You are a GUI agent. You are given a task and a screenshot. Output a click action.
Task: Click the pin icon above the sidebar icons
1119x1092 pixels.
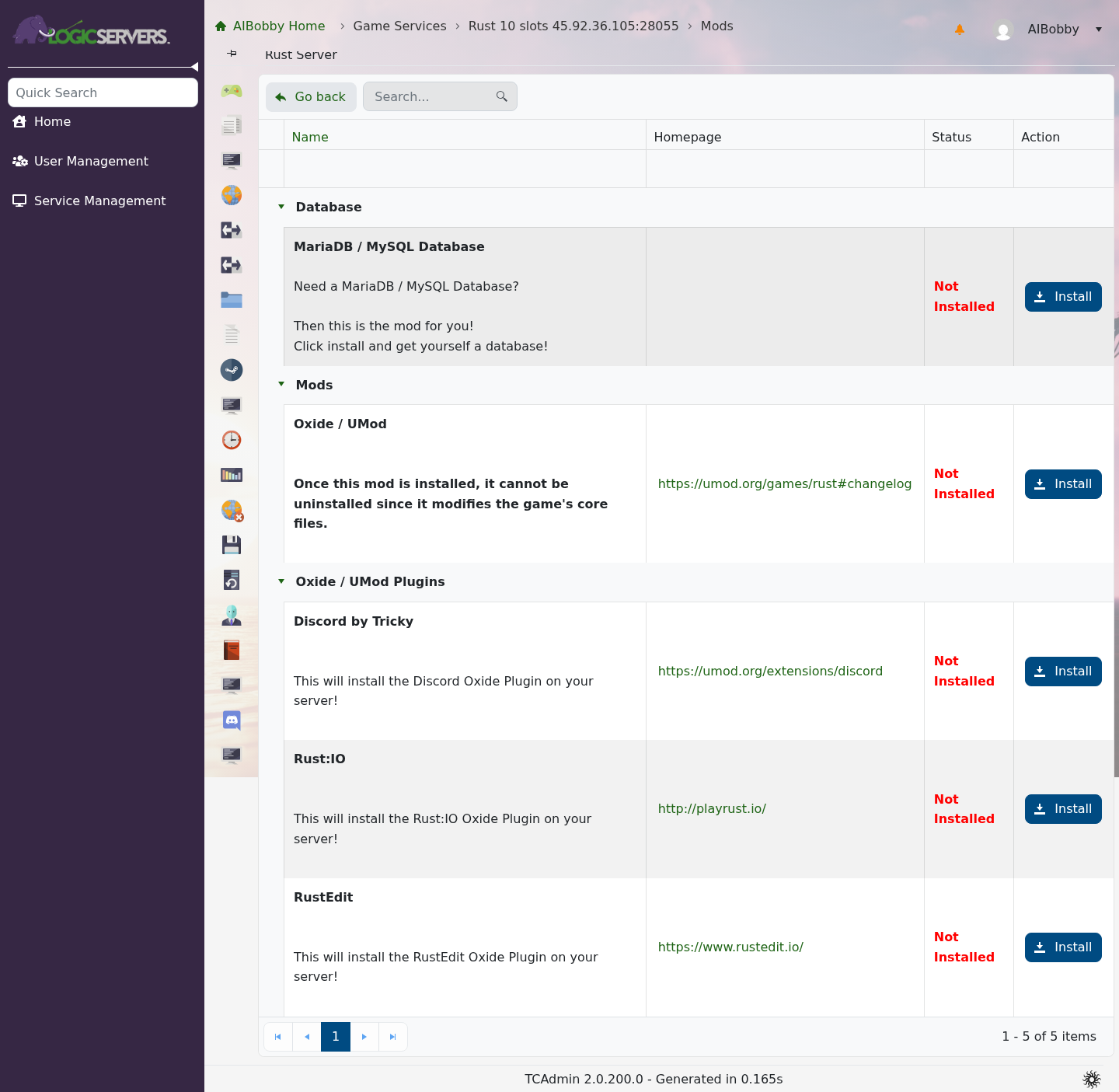(232, 54)
